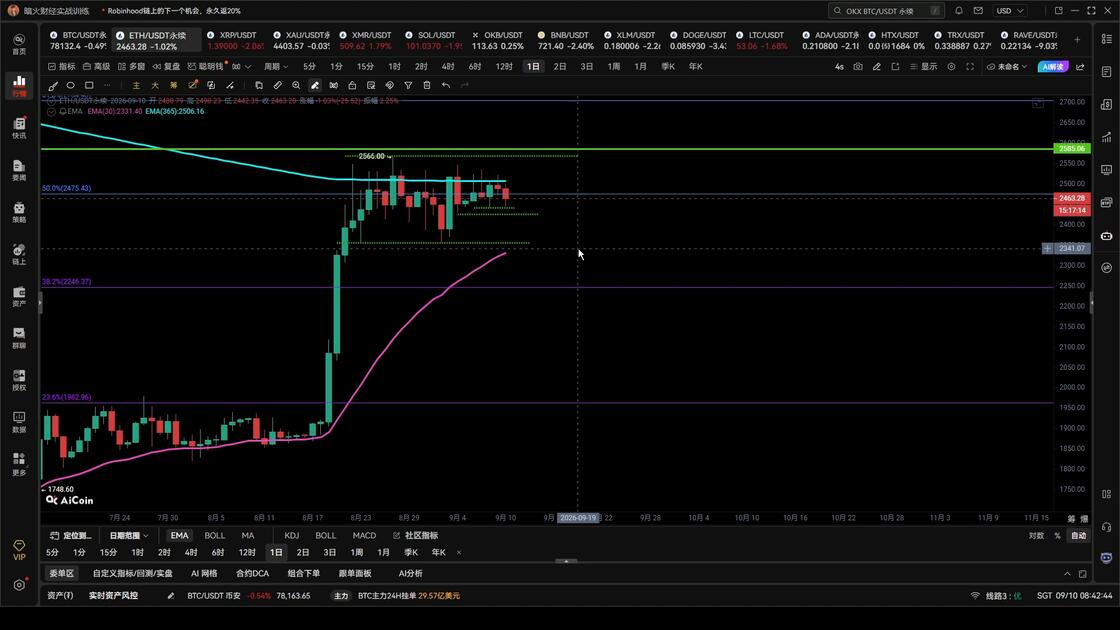
Task: Expand the 日期范围 date range dropdown
Action: coord(129,536)
